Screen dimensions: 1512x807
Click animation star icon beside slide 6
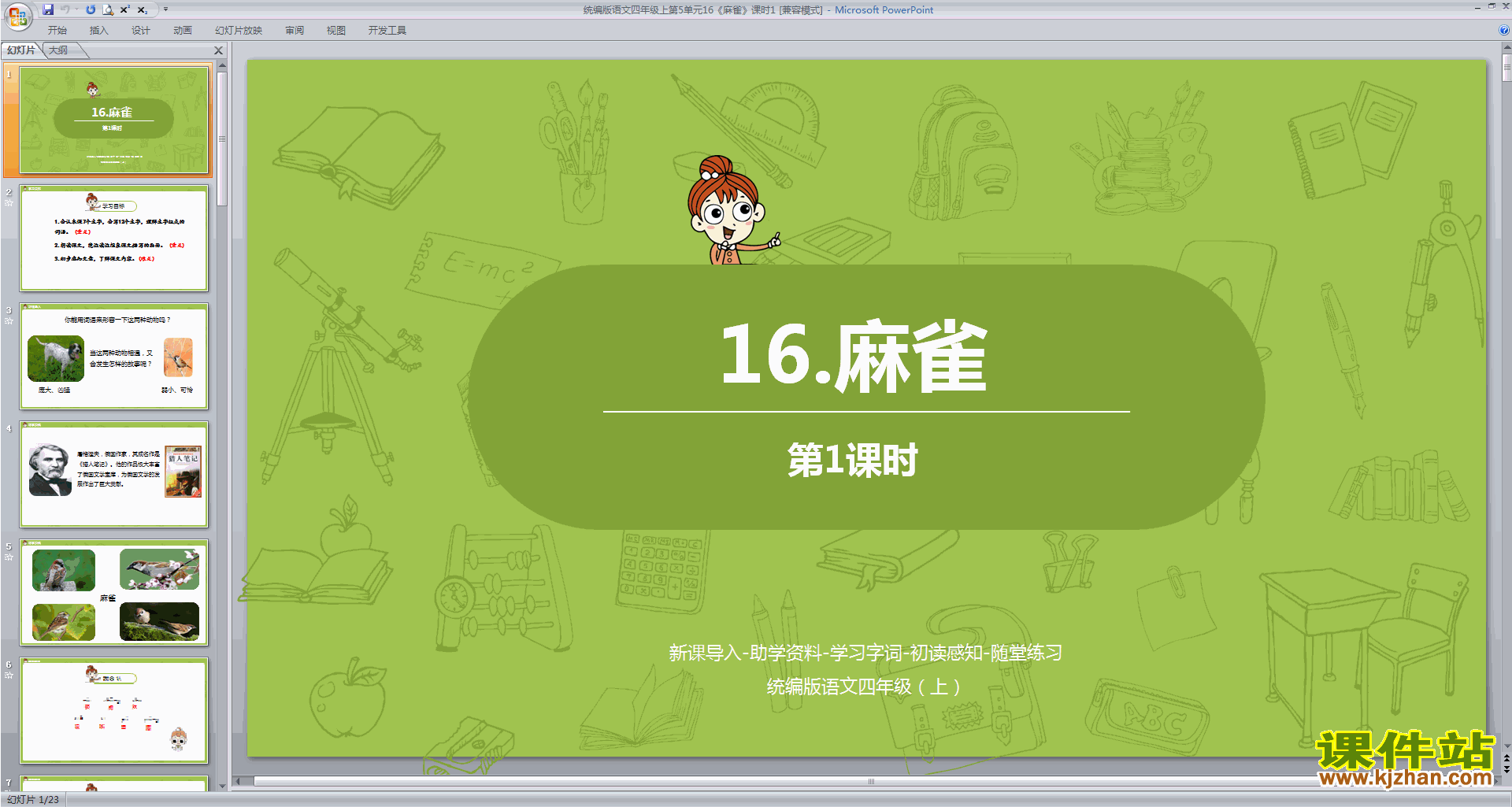[9, 676]
